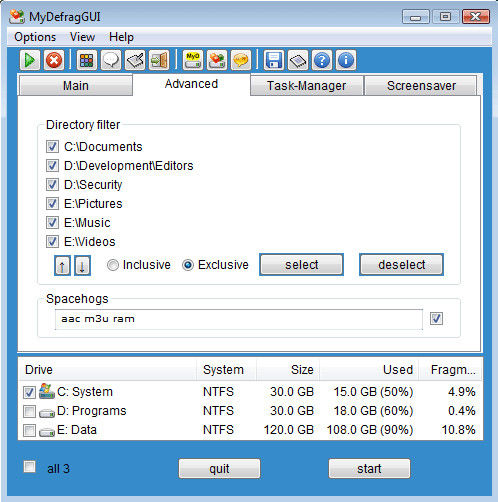Click the '120.0 GB' size value
Screen dimensions: 498x502
point(289,430)
